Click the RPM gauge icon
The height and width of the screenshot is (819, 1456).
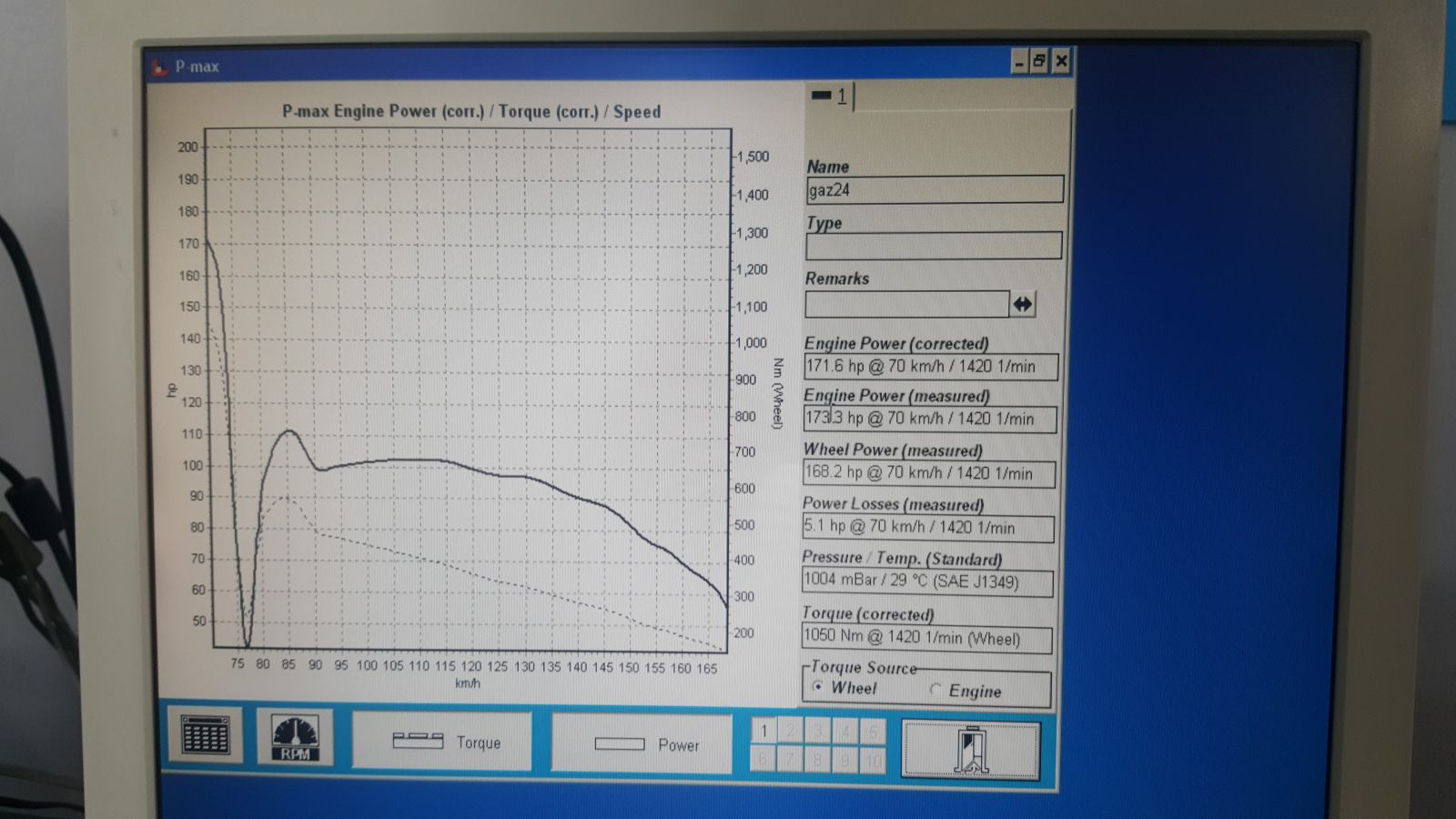tap(295, 737)
